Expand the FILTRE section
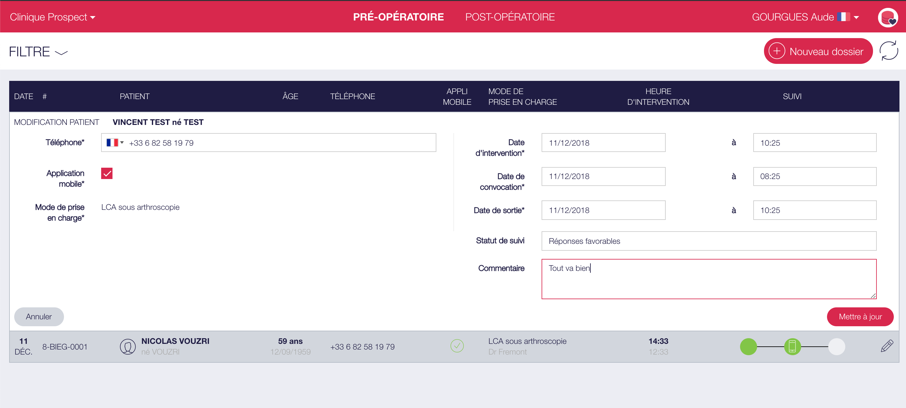The image size is (906, 408). pyautogui.click(x=38, y=52)
